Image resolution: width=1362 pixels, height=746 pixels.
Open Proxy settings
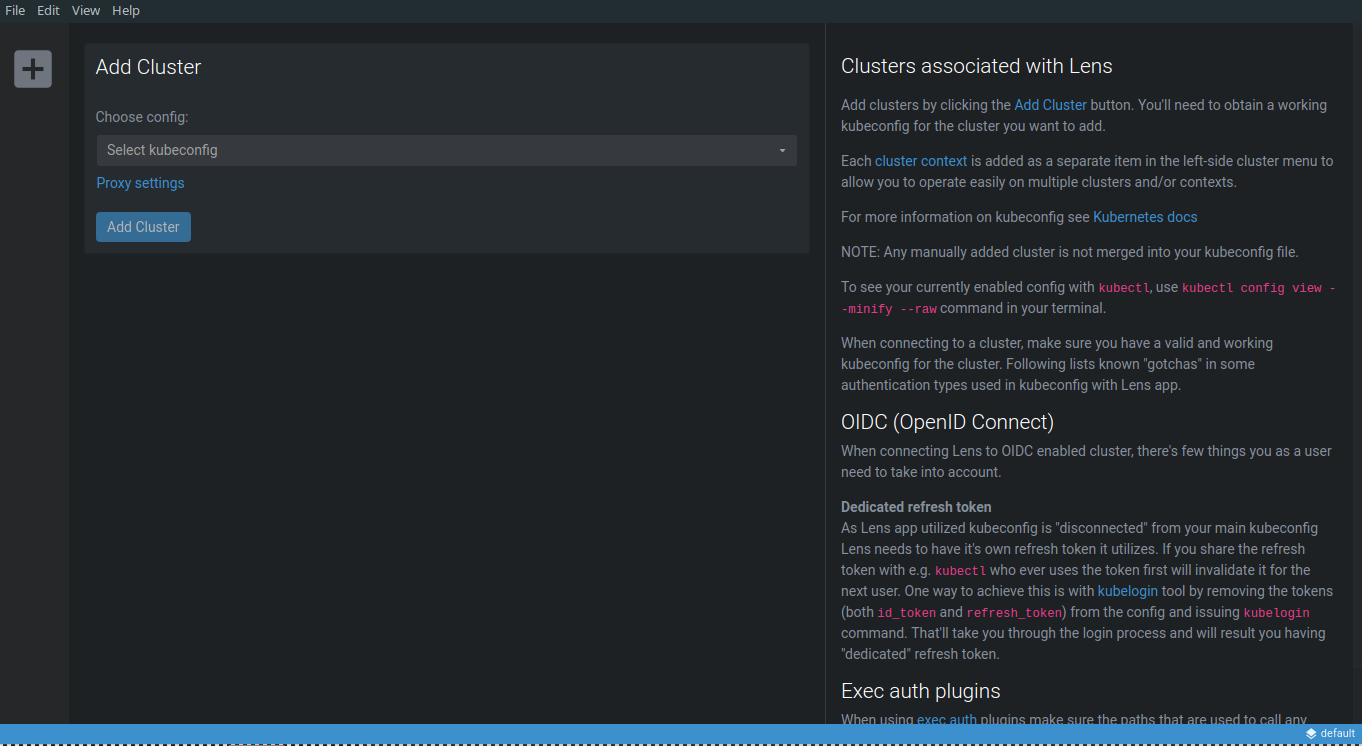[140, 183]
